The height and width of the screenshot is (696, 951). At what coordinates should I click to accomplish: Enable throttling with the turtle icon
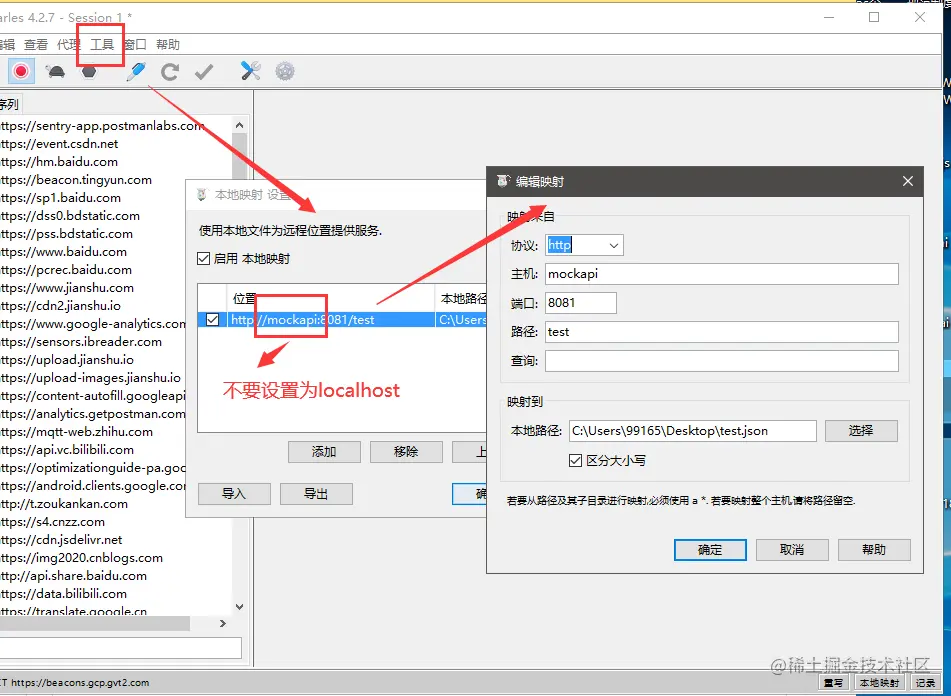56,72
